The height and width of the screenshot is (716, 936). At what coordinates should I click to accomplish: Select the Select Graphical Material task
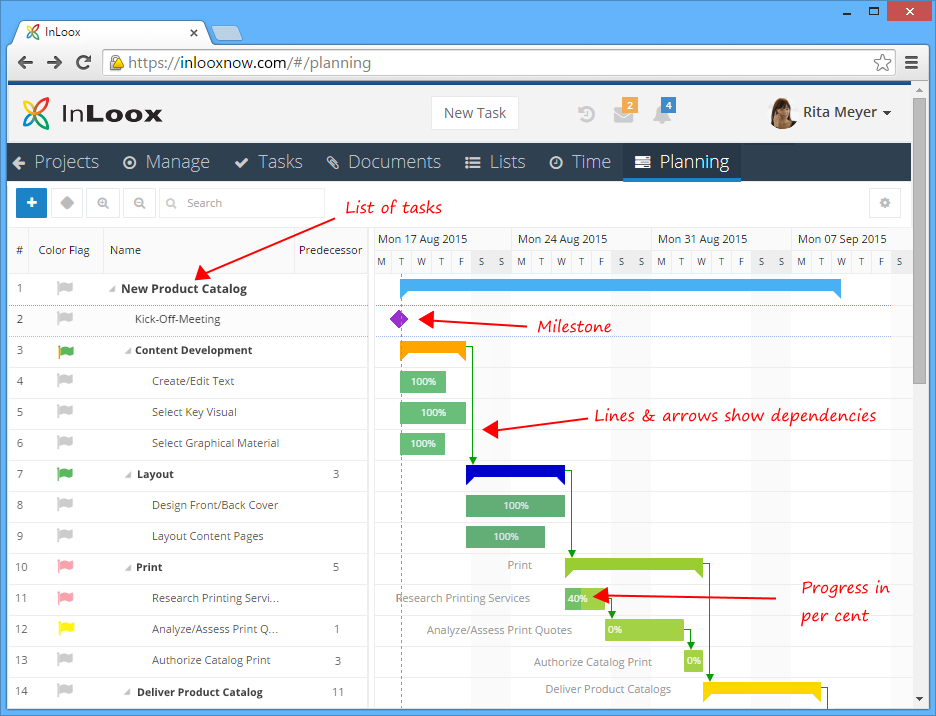215,443
